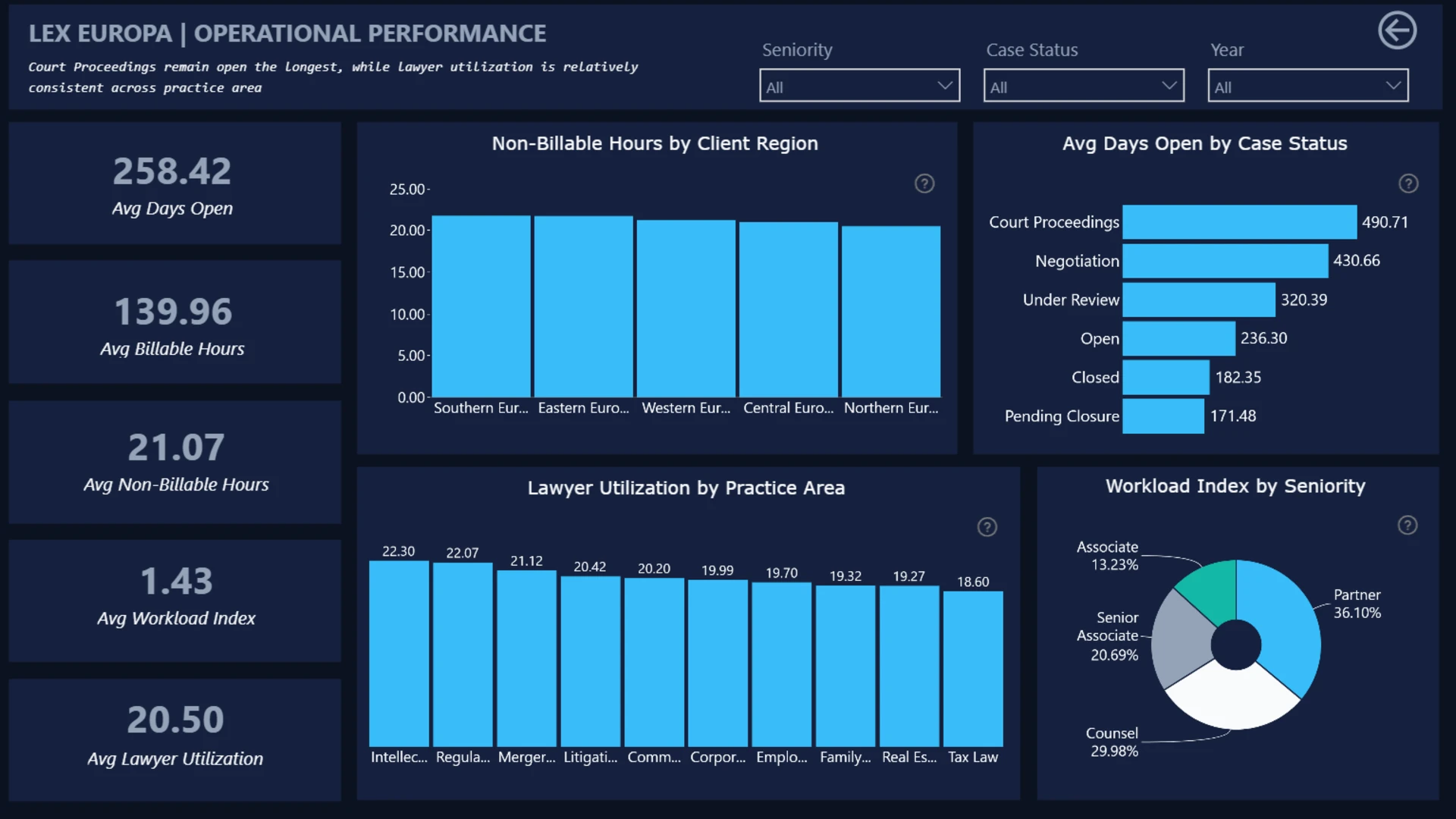
Task: Select the Court Proceedings bar
Action: click(x=1239, y=222)
